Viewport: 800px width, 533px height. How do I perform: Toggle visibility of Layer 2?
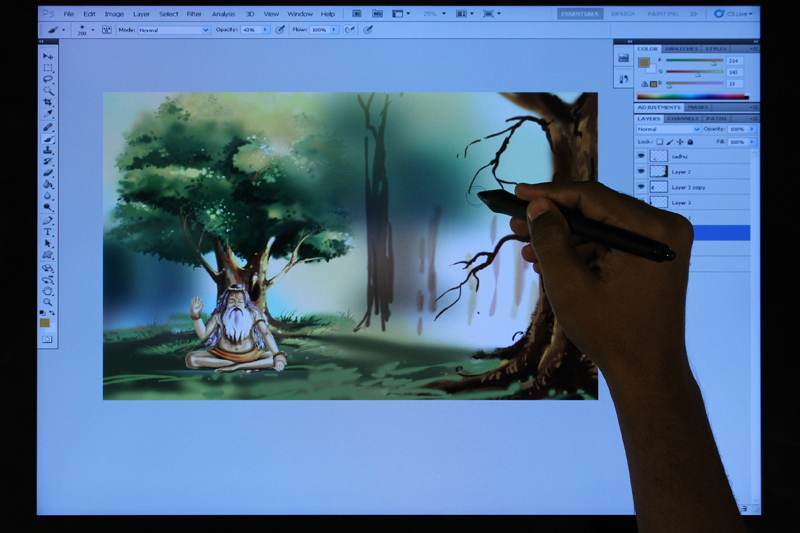(x=640, y=172)
